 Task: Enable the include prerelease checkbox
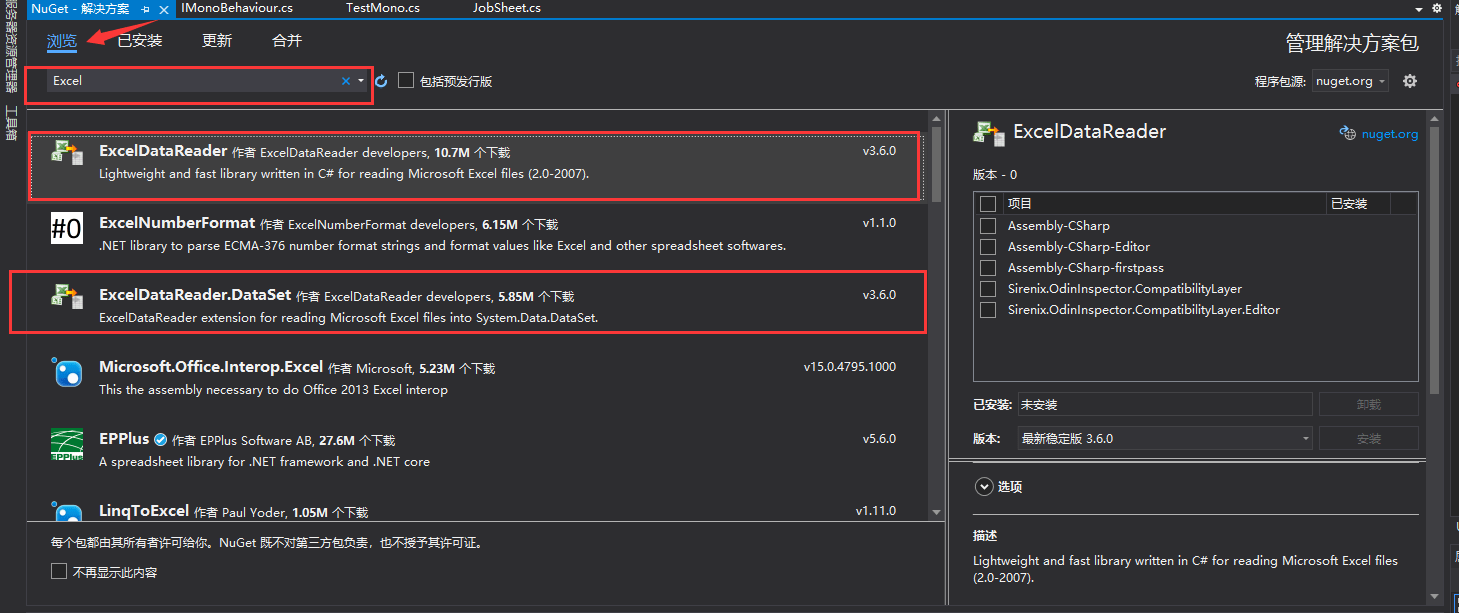coord(406,81)
